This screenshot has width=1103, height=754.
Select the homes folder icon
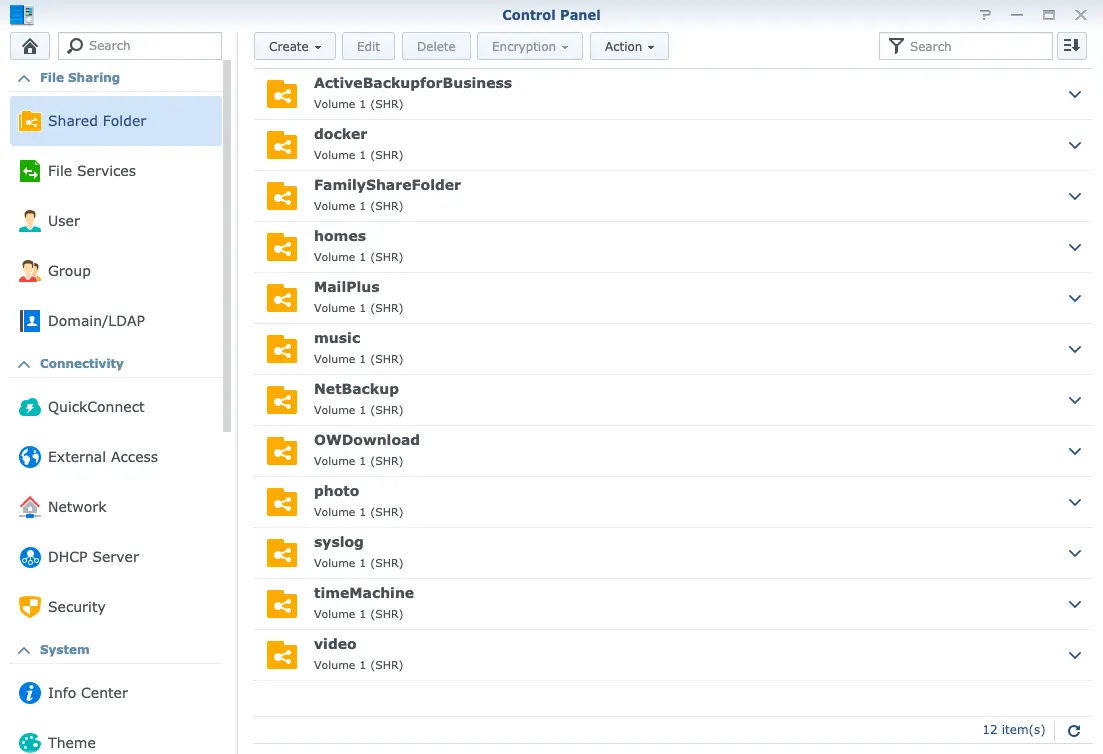click(x=282, y=248)
